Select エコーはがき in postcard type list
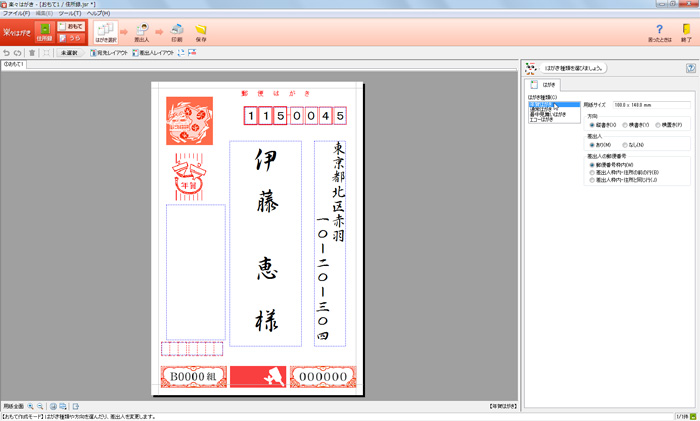 click(542, 120)
